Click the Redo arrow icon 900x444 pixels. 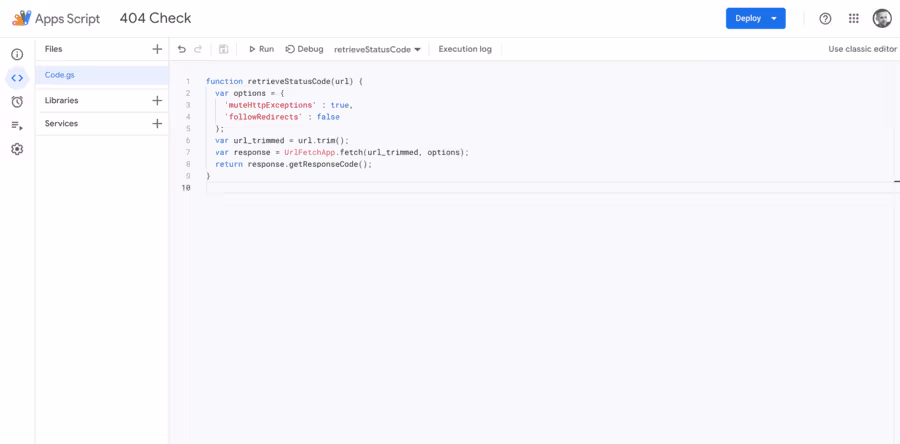click(x=198, y=49)
